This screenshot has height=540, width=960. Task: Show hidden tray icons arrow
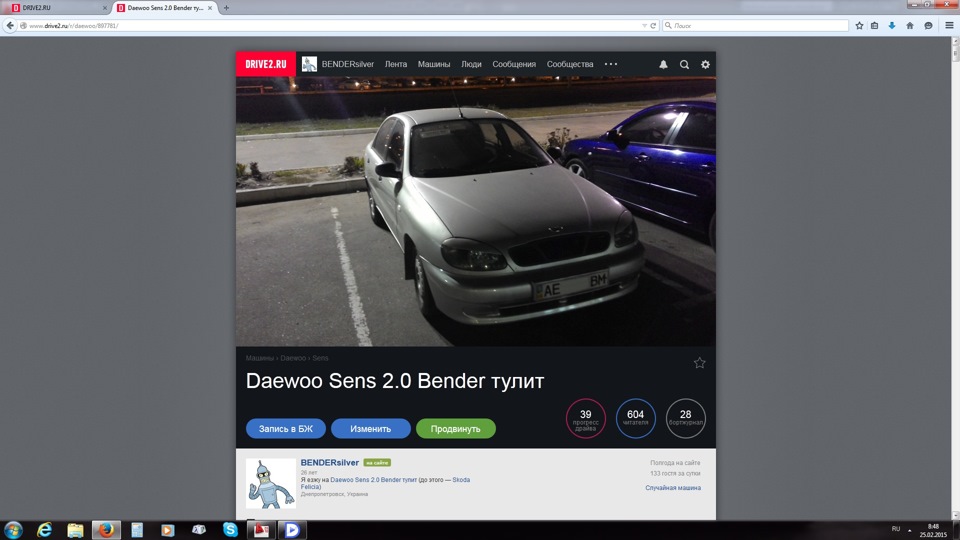click(x=909, y=530)
